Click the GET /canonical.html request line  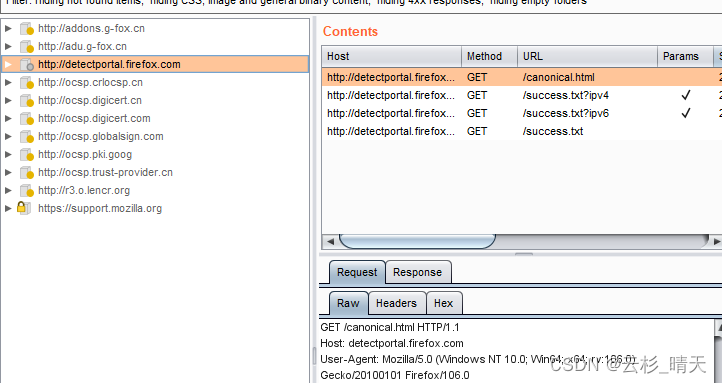click(390, 327)
